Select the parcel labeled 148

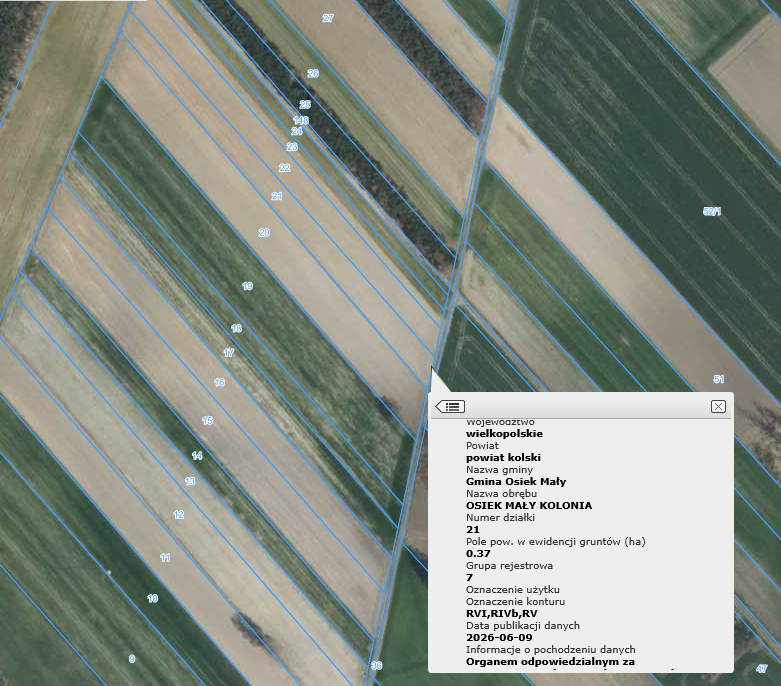301,120
